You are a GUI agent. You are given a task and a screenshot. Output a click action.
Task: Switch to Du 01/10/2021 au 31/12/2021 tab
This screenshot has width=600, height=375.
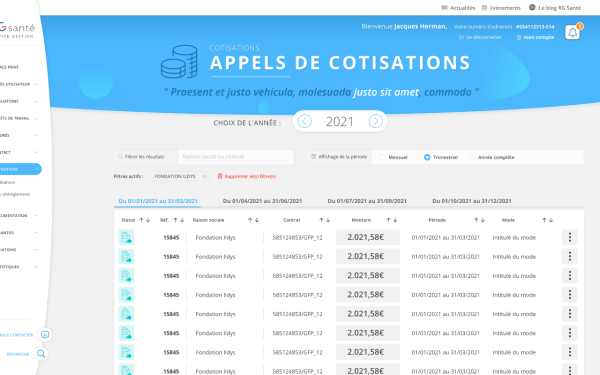[472, 201]
